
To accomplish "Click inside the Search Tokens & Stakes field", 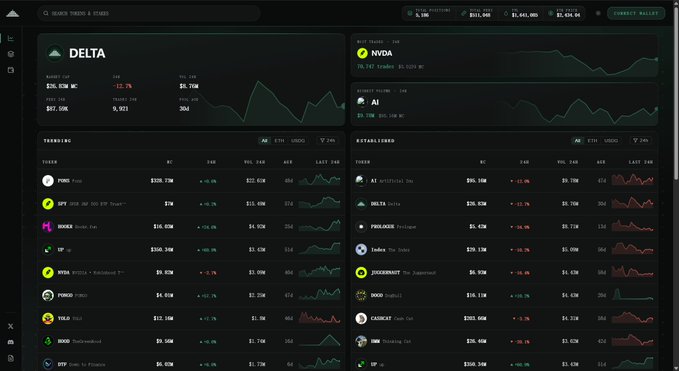I will (149, 13).
